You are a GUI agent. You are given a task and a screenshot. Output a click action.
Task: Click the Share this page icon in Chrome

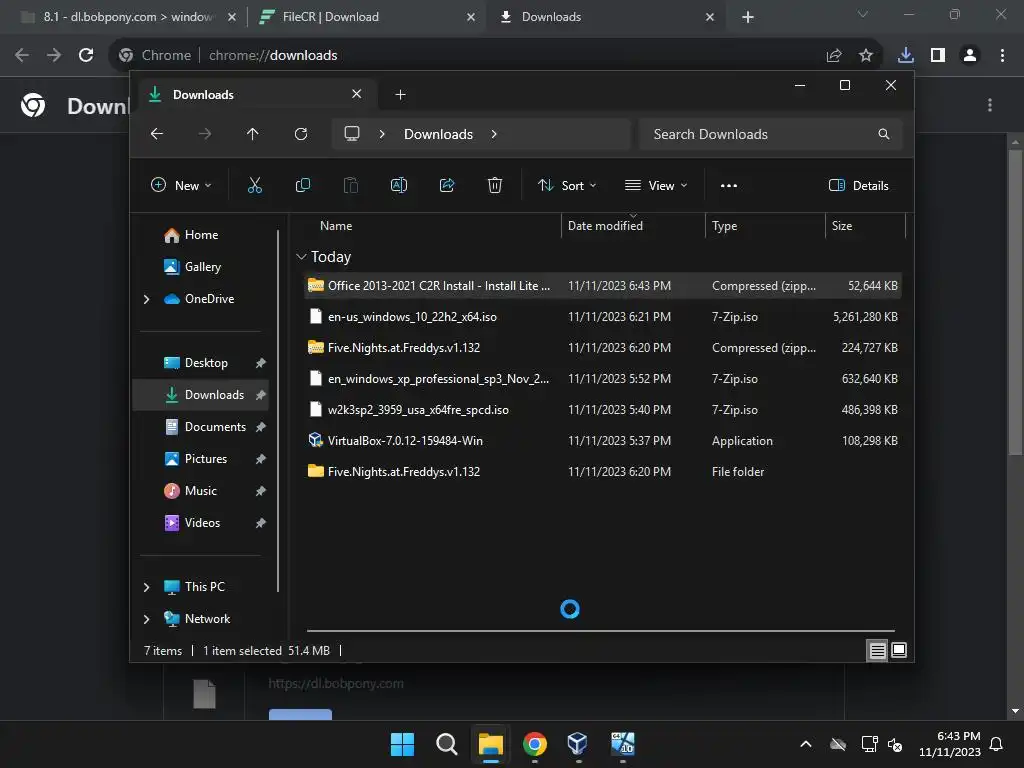(x=834, y=55)
